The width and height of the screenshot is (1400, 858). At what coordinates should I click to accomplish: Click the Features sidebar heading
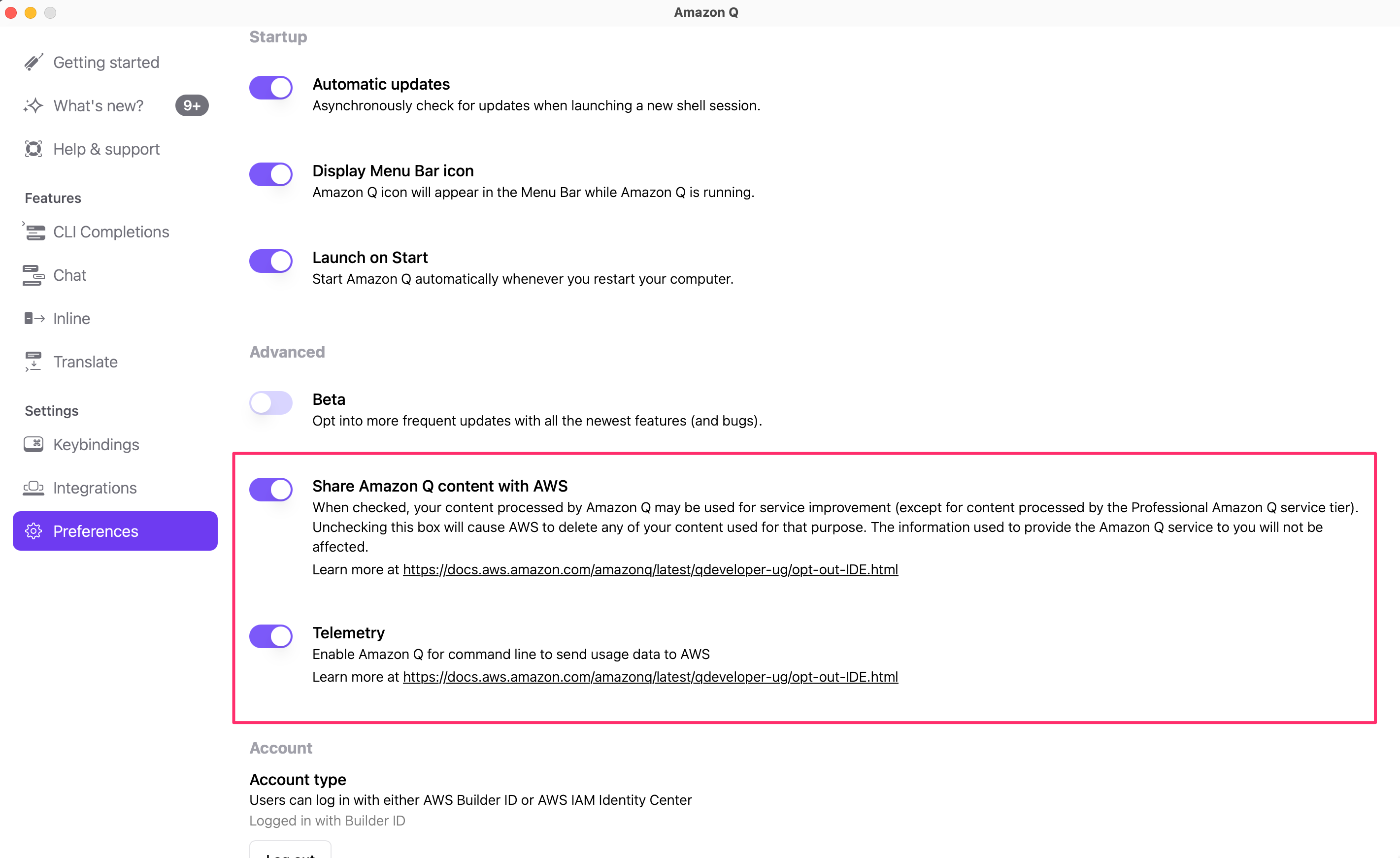coord(53,198)
